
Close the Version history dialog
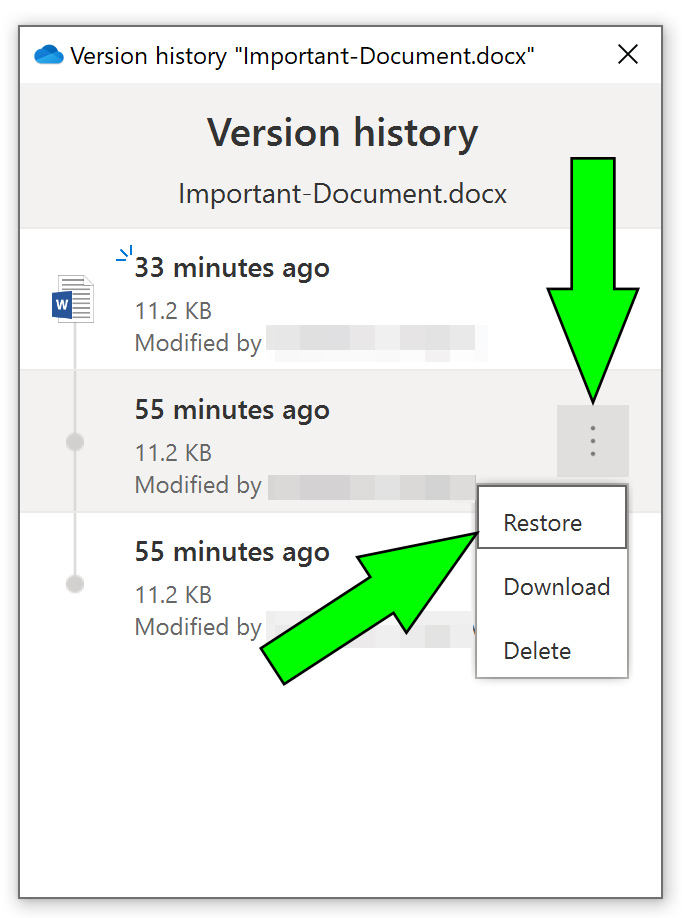tap(628, 54)
